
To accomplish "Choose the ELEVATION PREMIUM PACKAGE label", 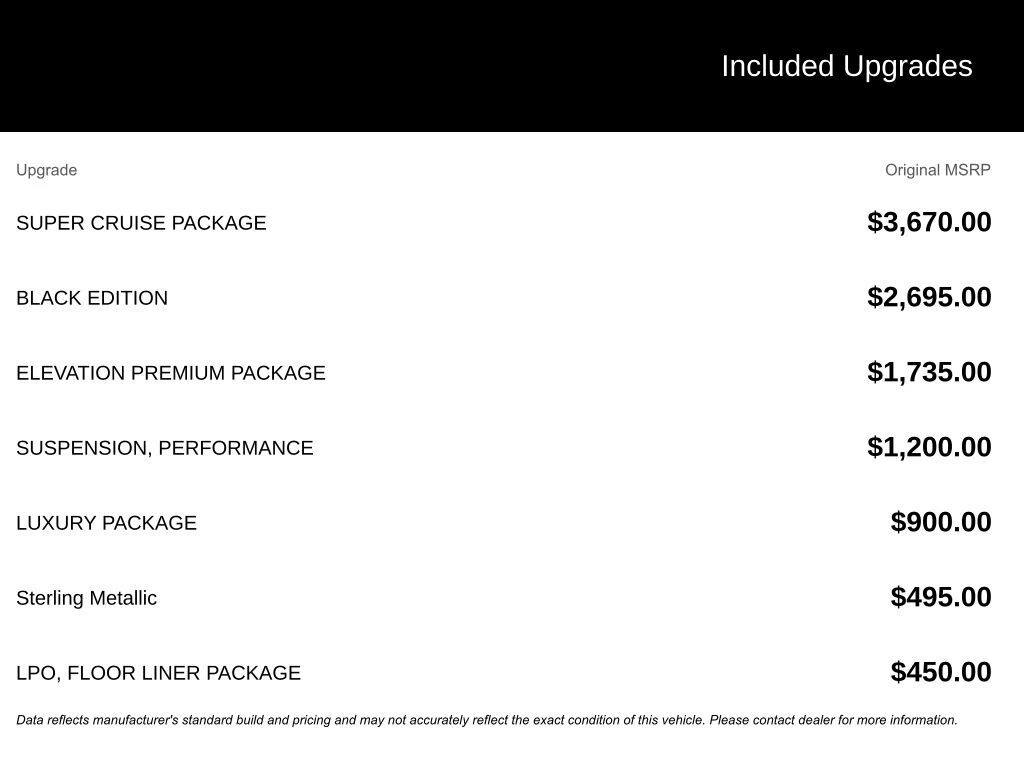I will [x=171, y=373].
